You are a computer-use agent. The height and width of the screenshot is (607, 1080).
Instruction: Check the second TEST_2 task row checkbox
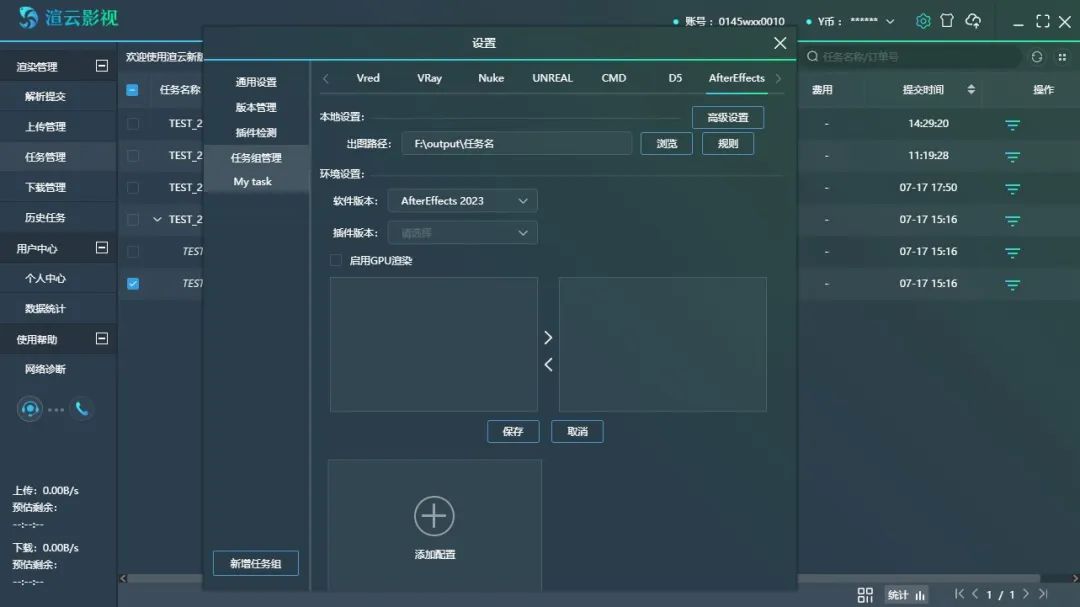[x=133, y=156]
